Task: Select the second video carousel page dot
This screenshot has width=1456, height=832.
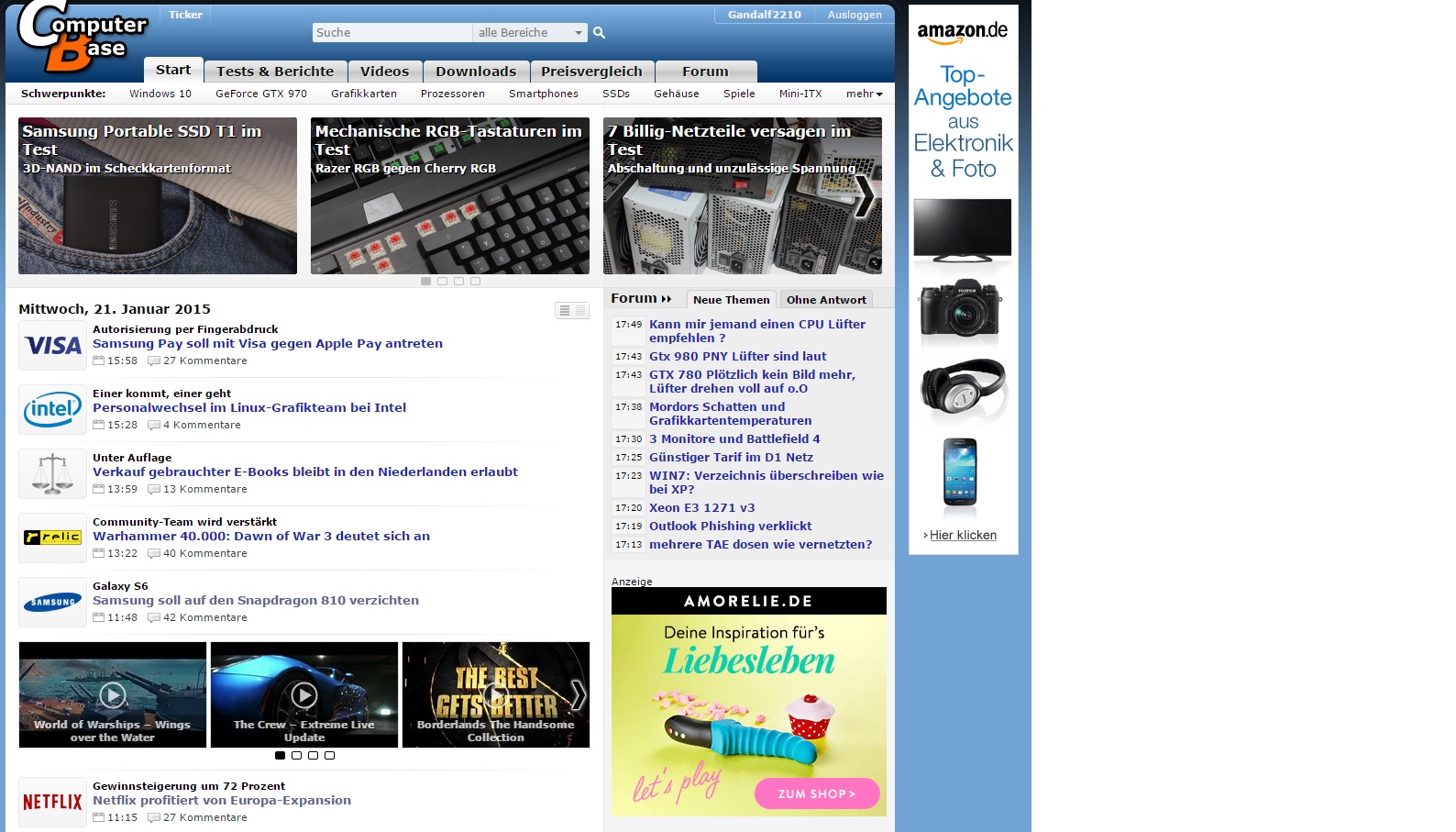Action: 296,756
